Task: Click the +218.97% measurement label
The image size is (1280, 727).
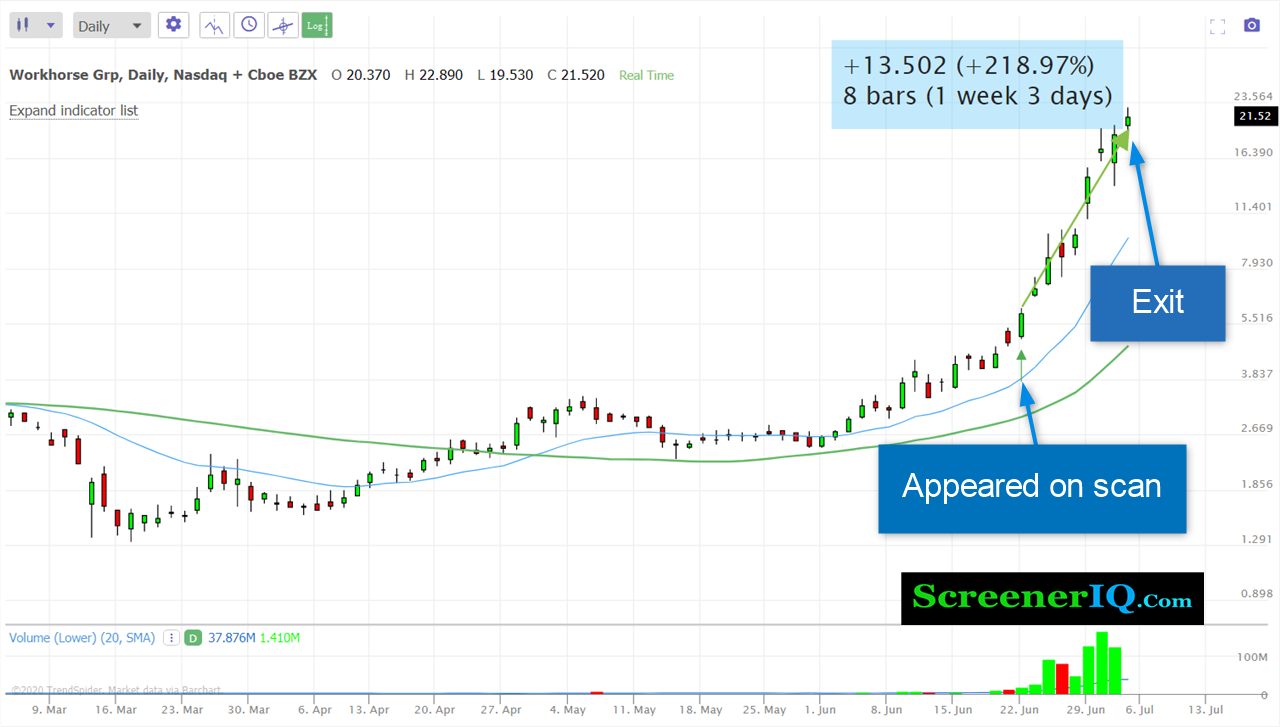Action: [x=1024, y=66]
